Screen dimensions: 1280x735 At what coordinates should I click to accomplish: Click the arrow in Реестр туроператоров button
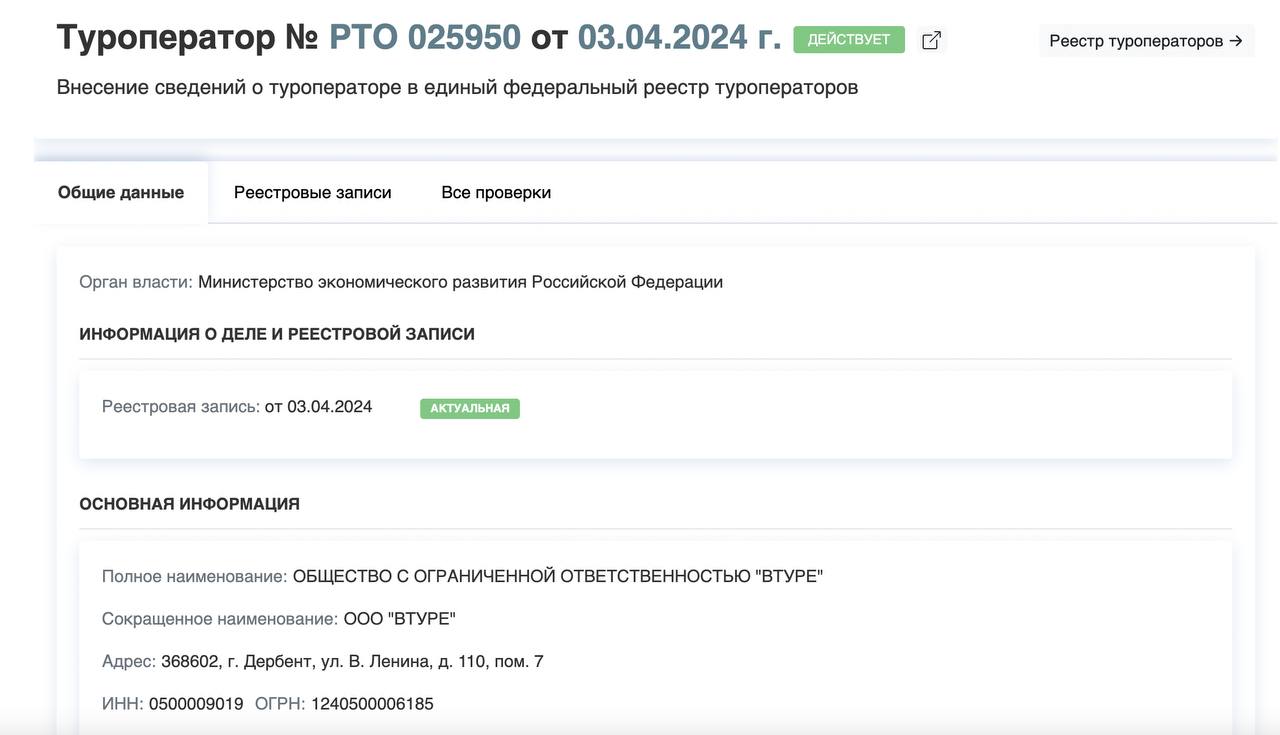pyautogui.click(x=1236, y=41)
